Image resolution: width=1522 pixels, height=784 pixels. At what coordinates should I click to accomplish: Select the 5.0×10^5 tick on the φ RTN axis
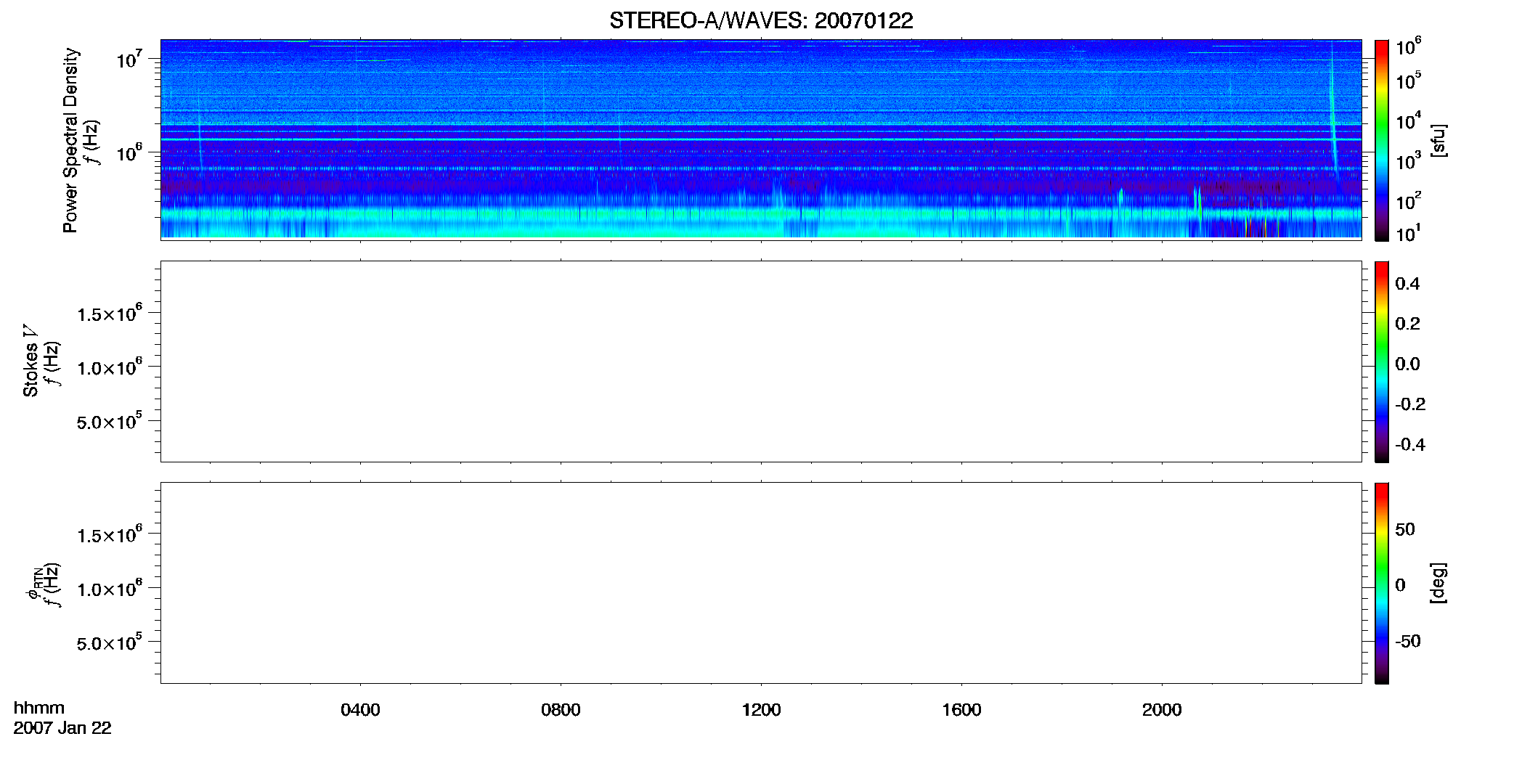pos(110,642)
